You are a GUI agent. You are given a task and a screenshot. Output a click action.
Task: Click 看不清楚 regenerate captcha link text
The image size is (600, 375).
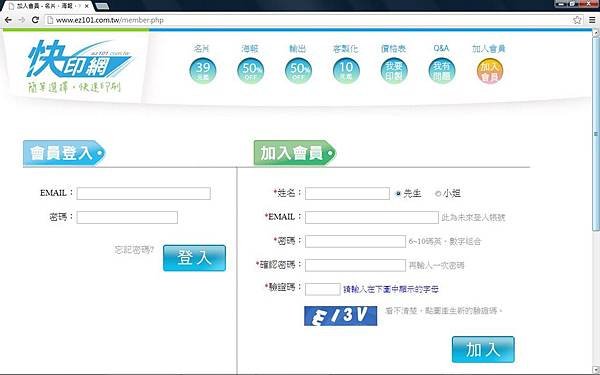pyautogui.click(x=444, y=311)
